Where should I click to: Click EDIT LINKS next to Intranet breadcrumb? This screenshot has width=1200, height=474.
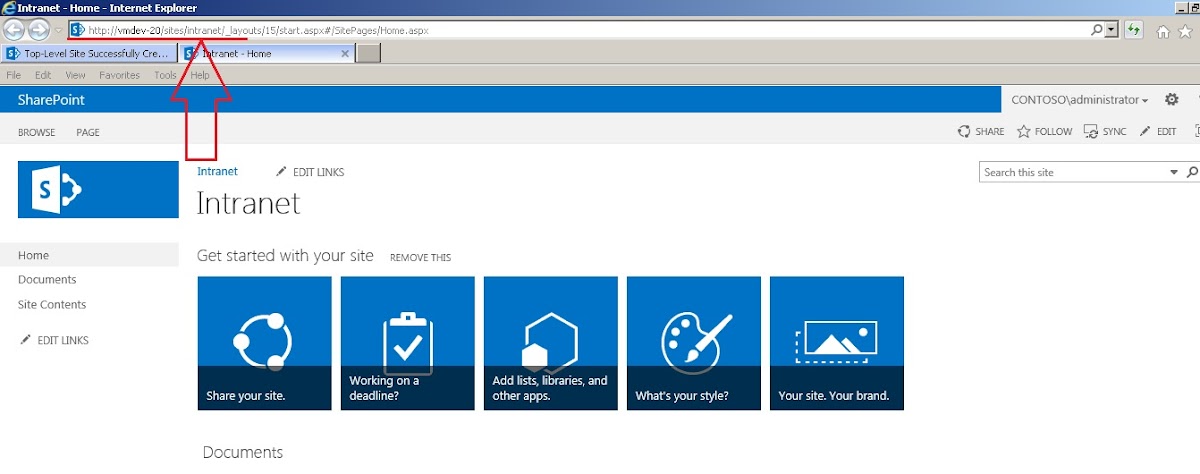[x=310, y=172]
